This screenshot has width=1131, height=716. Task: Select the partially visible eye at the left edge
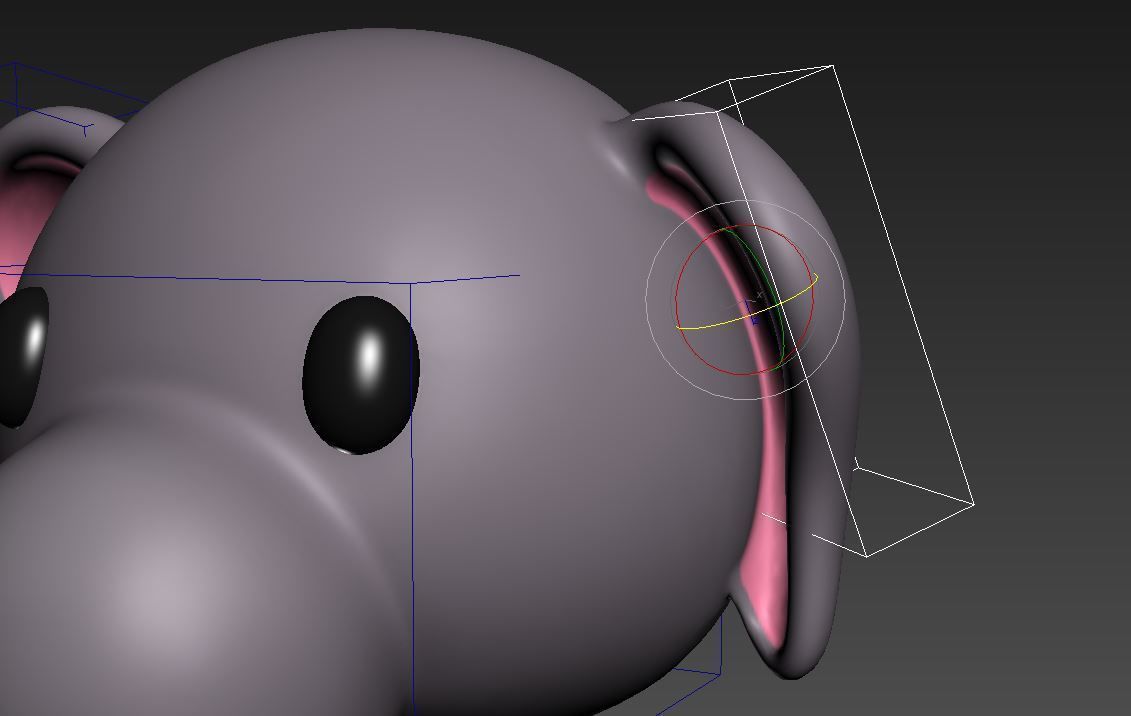pyautogui.click(x=23, y=357)
